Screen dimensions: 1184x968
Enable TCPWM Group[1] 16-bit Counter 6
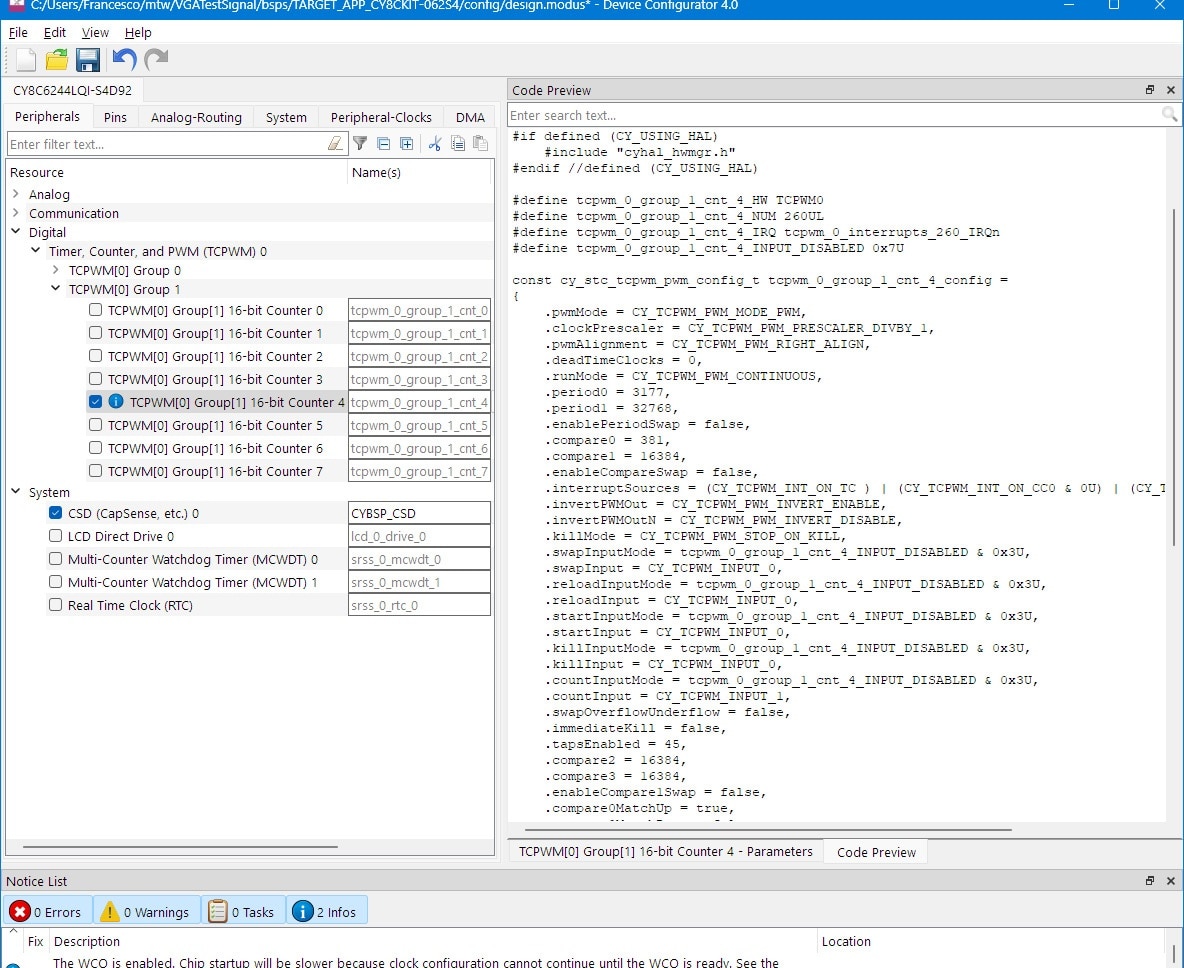[x=95, y=448]
